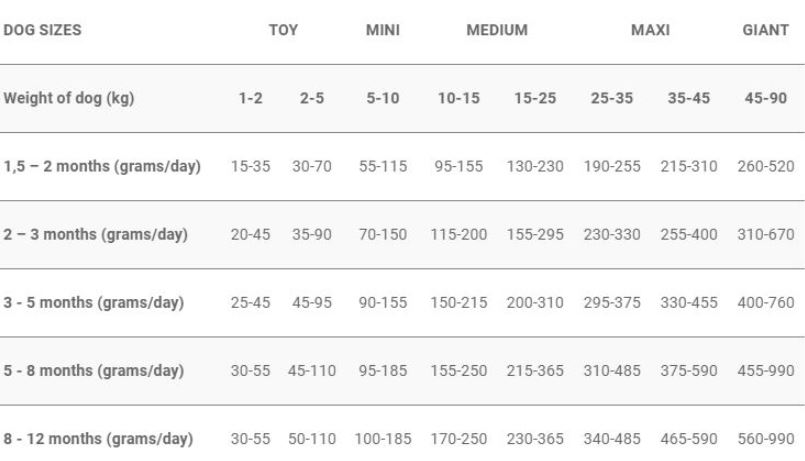Select the MAXI column header
Screen dimensions: 805x461
coord(650,30)
